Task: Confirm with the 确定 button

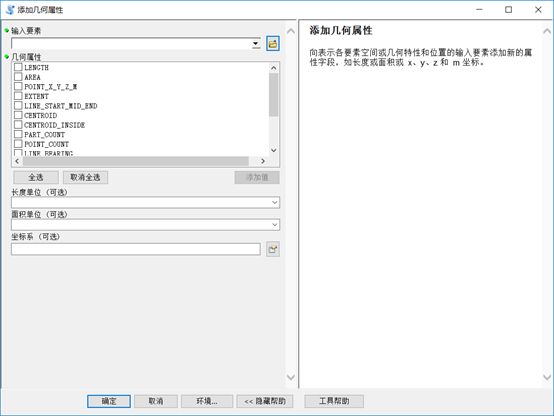Action: (x=109, y=401)
